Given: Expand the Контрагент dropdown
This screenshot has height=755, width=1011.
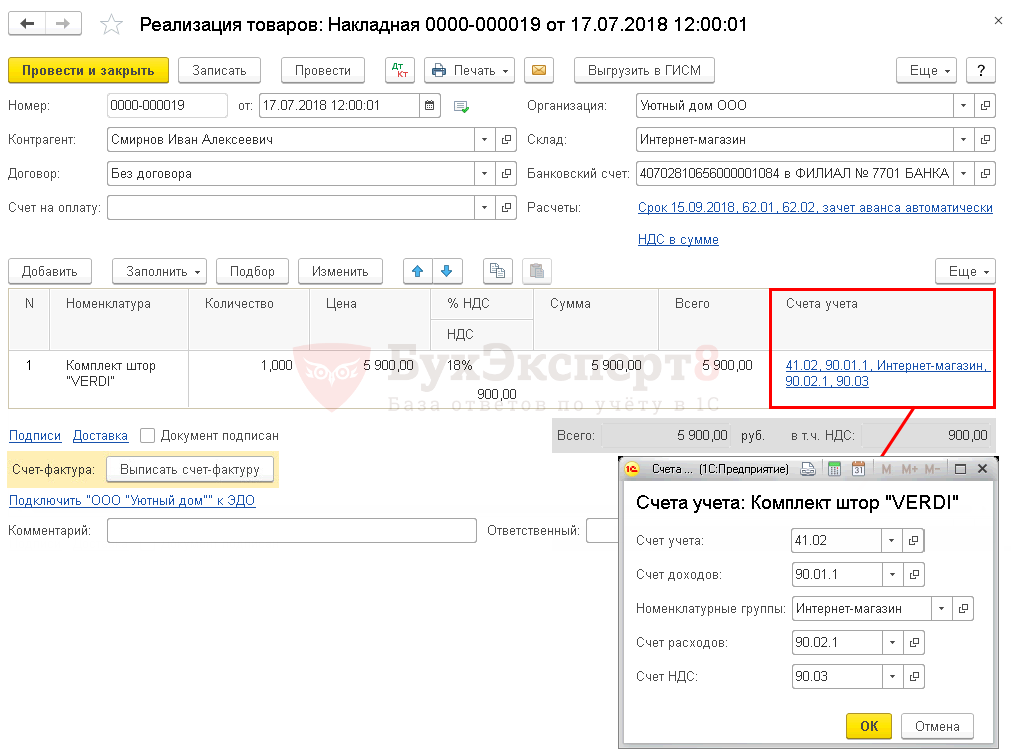Looking at the screenshot, I should (x=484, y=140).
